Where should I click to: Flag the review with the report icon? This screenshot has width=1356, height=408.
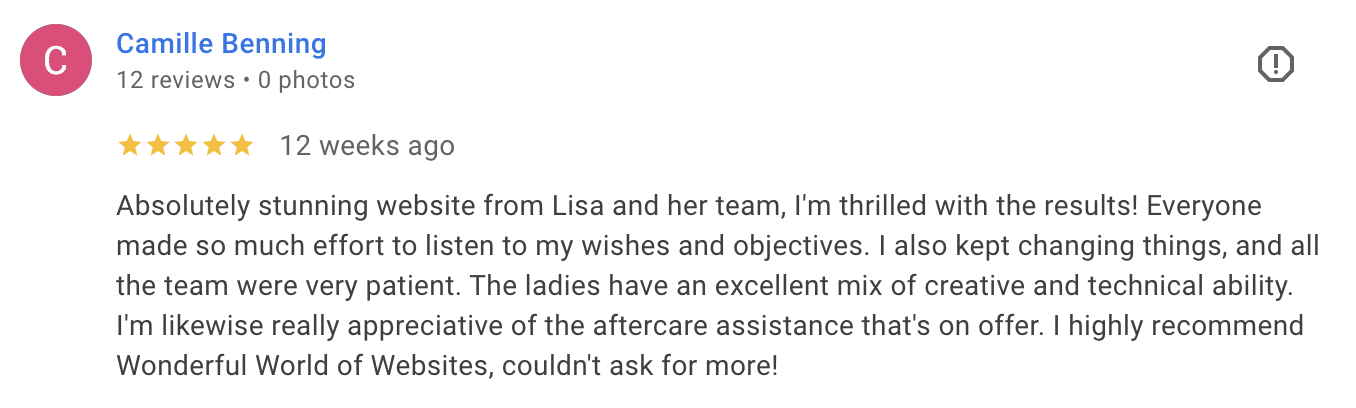click(x=1275, y=65)
